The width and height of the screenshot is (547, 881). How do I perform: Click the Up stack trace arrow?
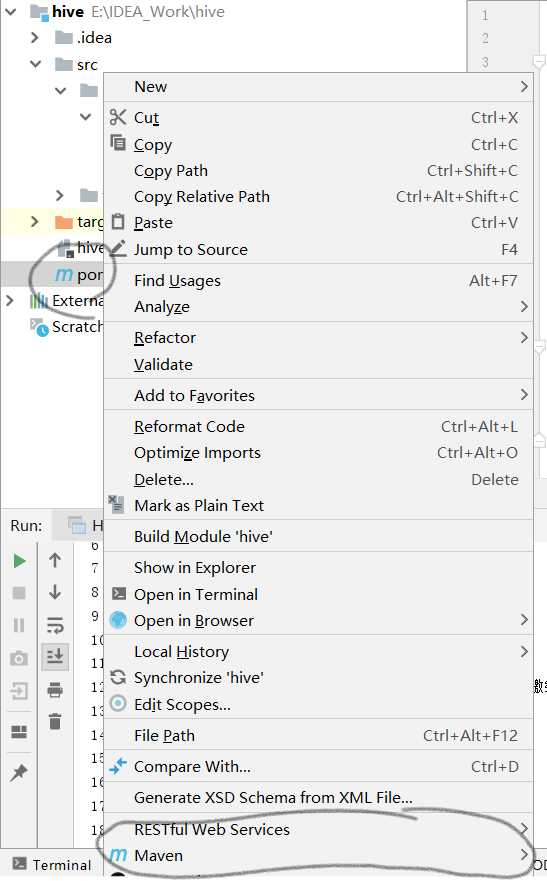55,560
